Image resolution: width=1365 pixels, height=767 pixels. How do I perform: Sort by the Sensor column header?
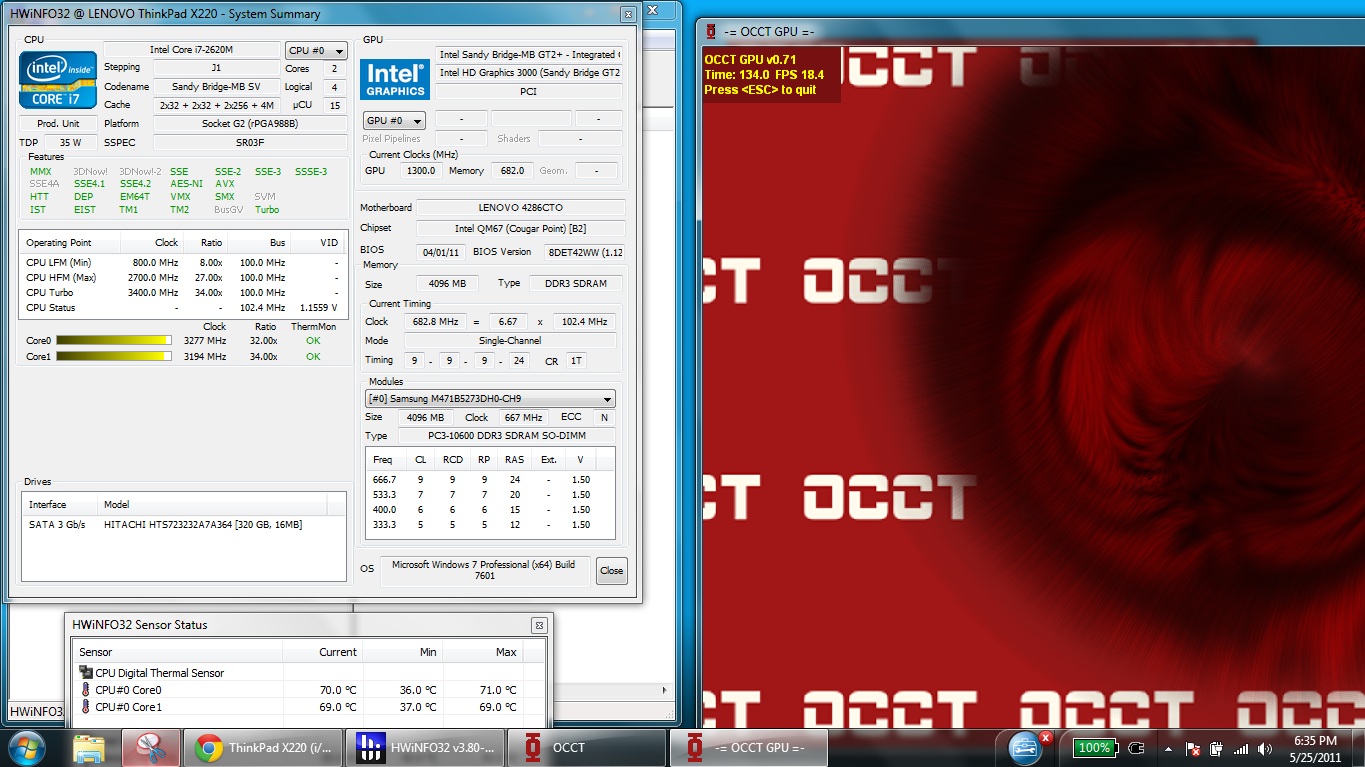coord(177,652)
